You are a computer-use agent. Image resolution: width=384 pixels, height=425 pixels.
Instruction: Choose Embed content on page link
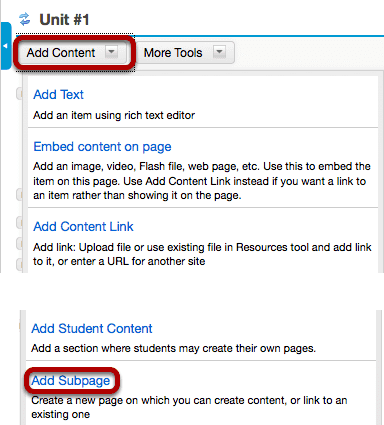click(x=102, y=147)
